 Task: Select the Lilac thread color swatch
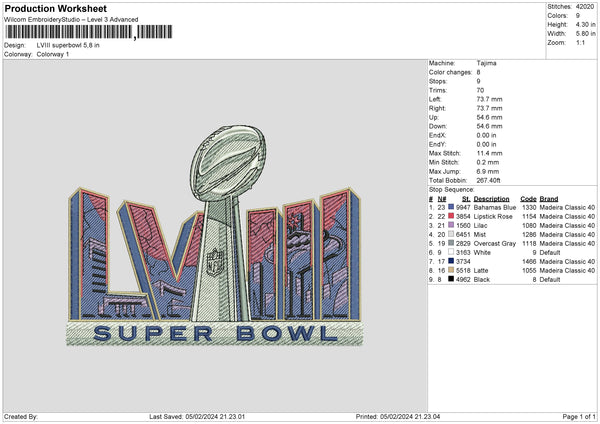pos(451,225)
